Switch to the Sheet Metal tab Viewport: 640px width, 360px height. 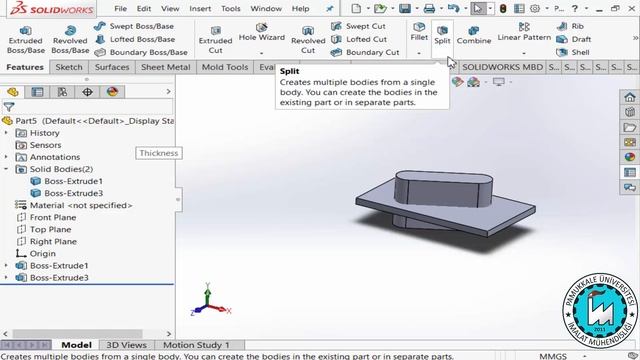pyautogui.click(x=165, y=67)
